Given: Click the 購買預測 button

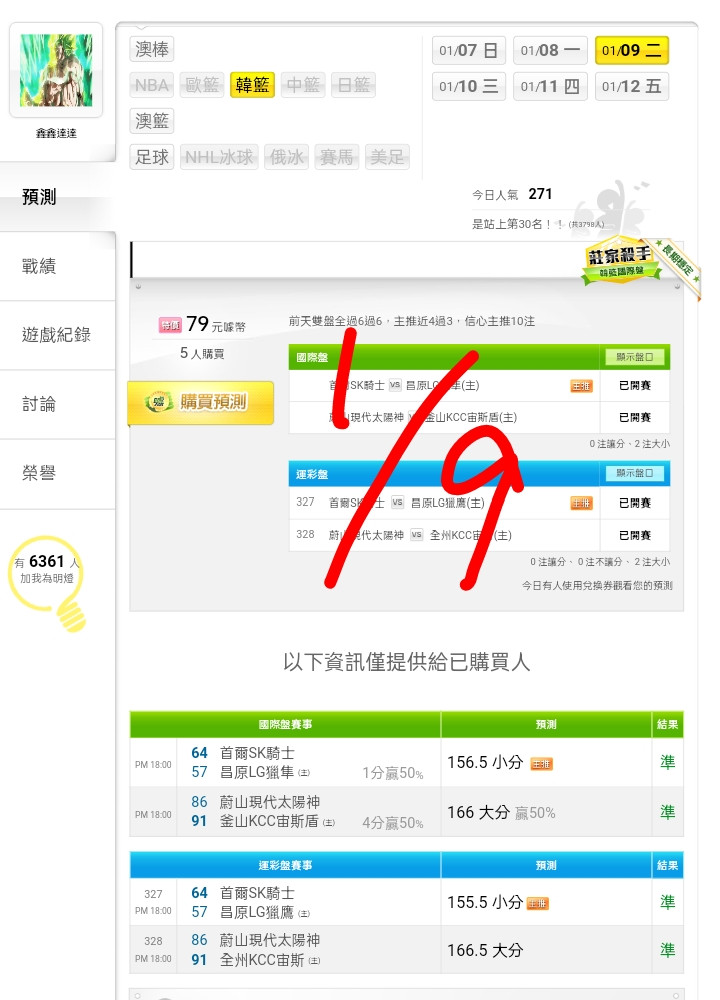Looking at the screenshot, I should (x=201, y=402).
